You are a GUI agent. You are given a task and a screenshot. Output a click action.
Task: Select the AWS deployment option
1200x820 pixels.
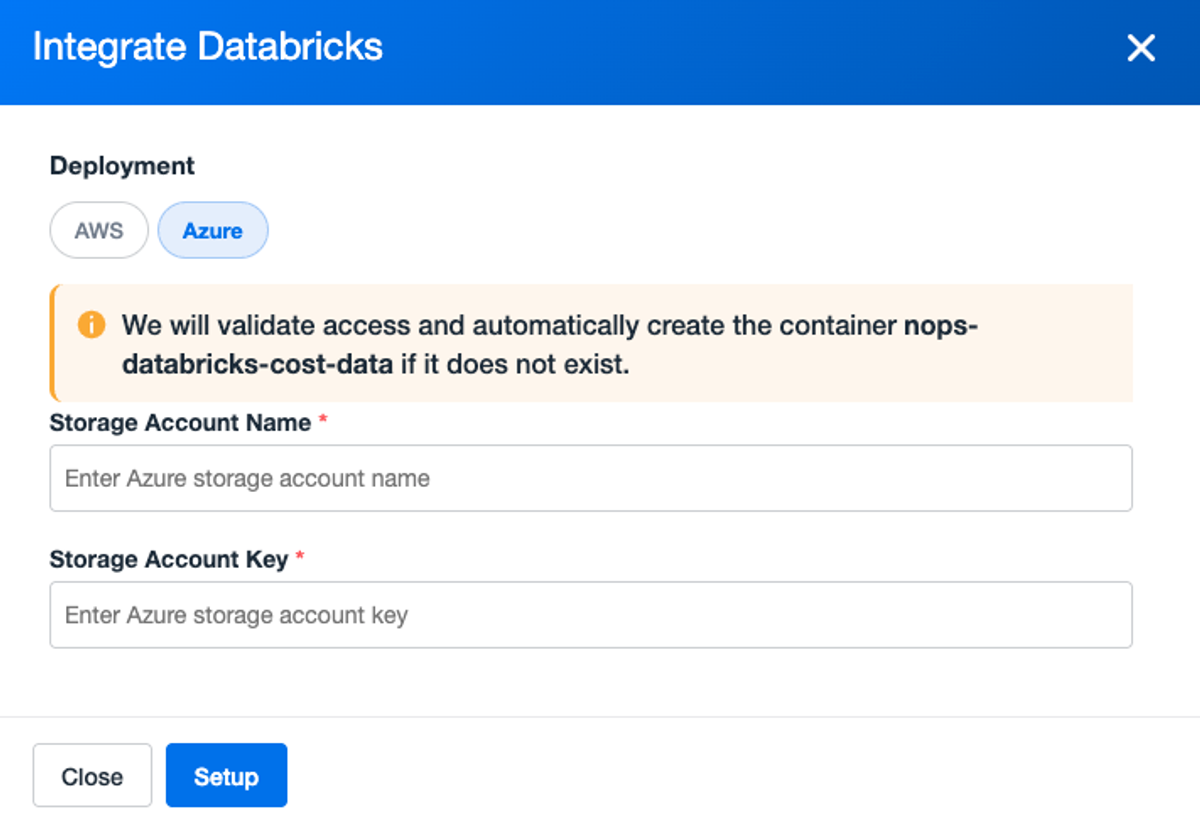[x=99, y=230]
